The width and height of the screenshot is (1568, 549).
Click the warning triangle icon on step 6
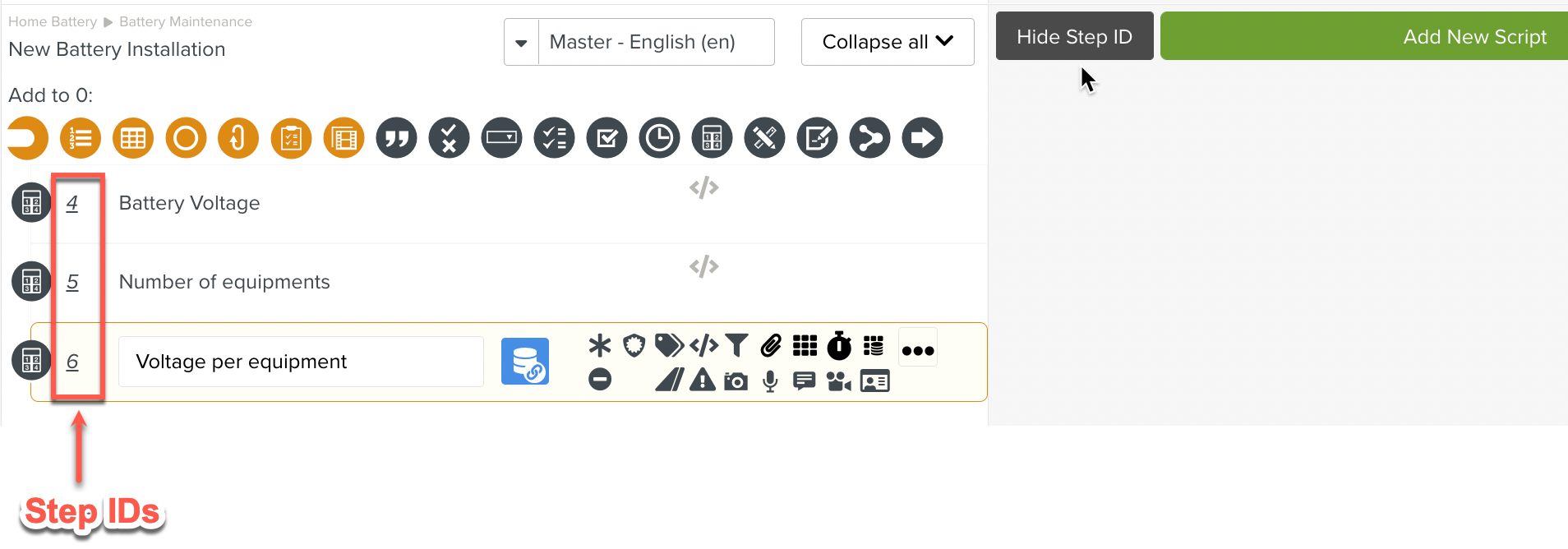pos(702,381)
